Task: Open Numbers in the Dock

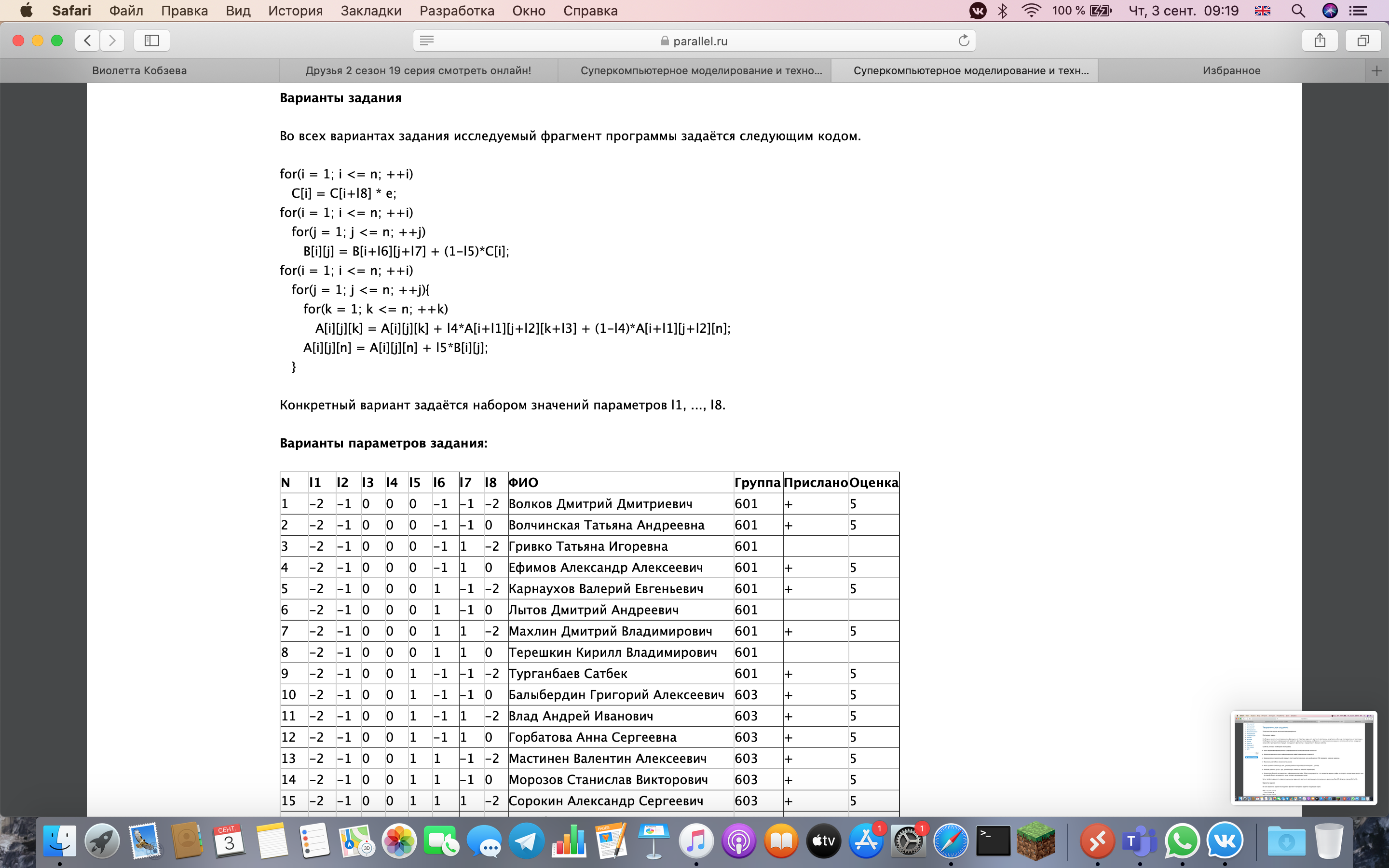Action: click(x=569, y=841)
